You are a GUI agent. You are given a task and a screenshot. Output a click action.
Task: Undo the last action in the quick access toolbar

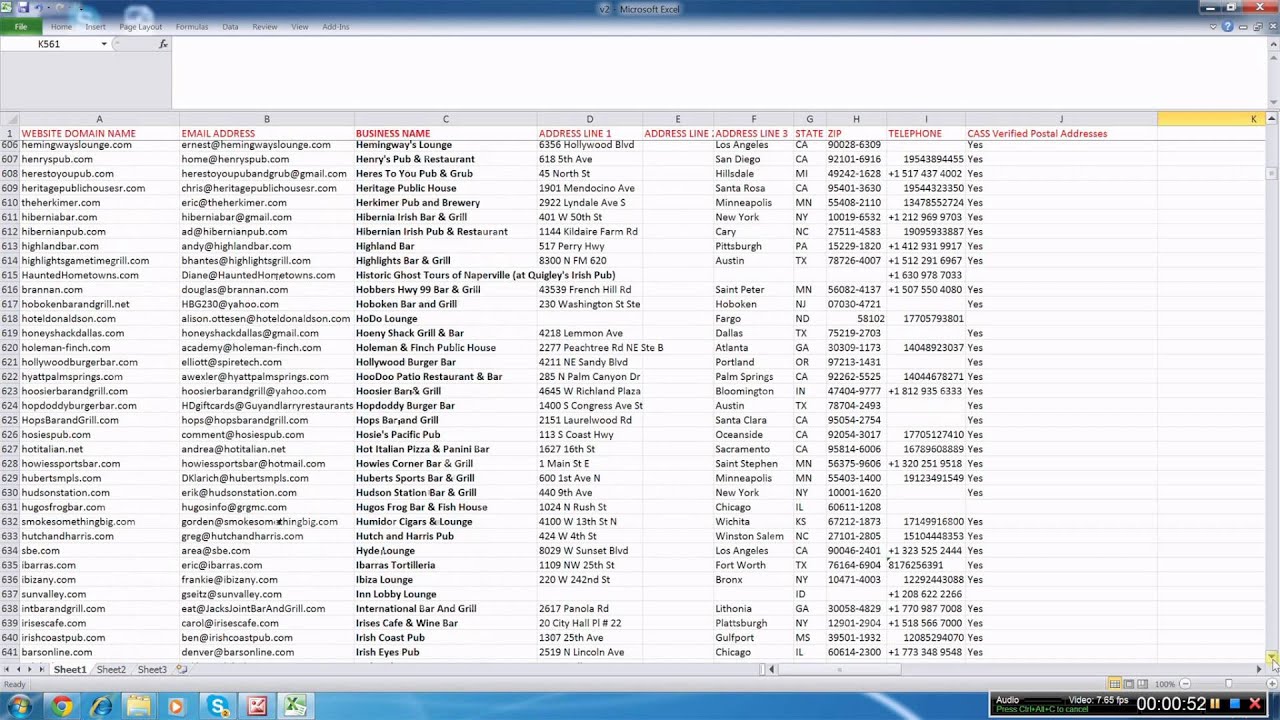(x=38, y=8)
